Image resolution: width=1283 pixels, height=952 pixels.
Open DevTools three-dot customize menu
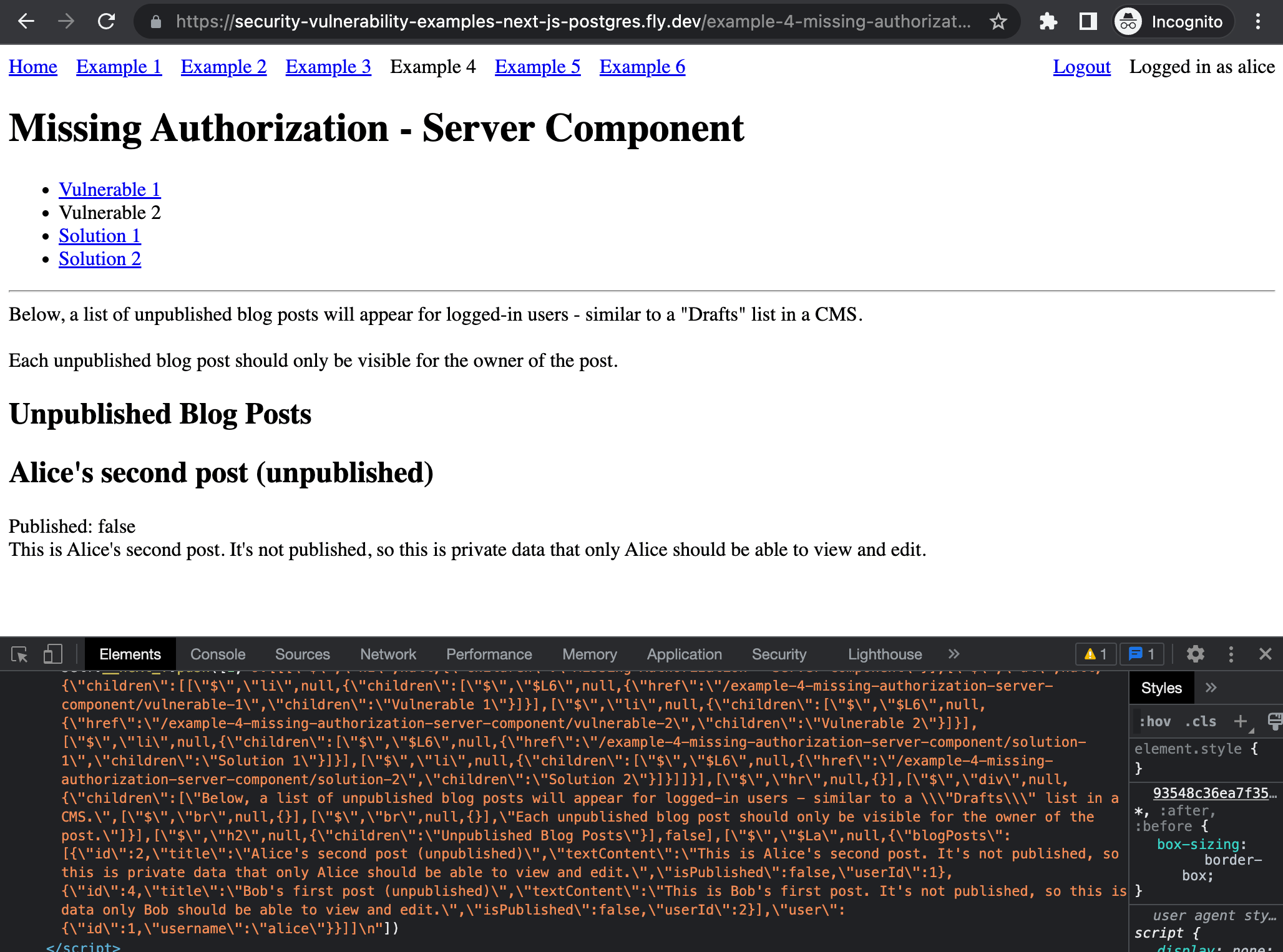pyautogui.click(x=1231, y=654)
